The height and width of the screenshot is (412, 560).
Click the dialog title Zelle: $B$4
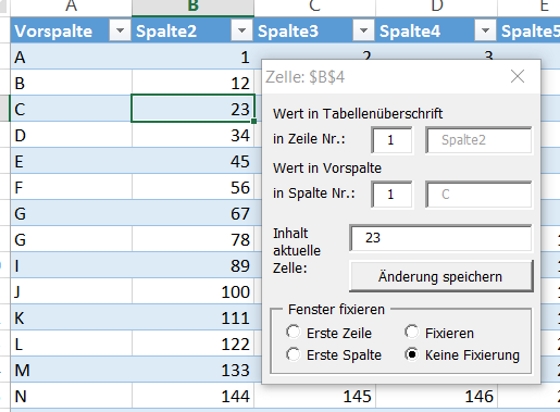[305, 77]
